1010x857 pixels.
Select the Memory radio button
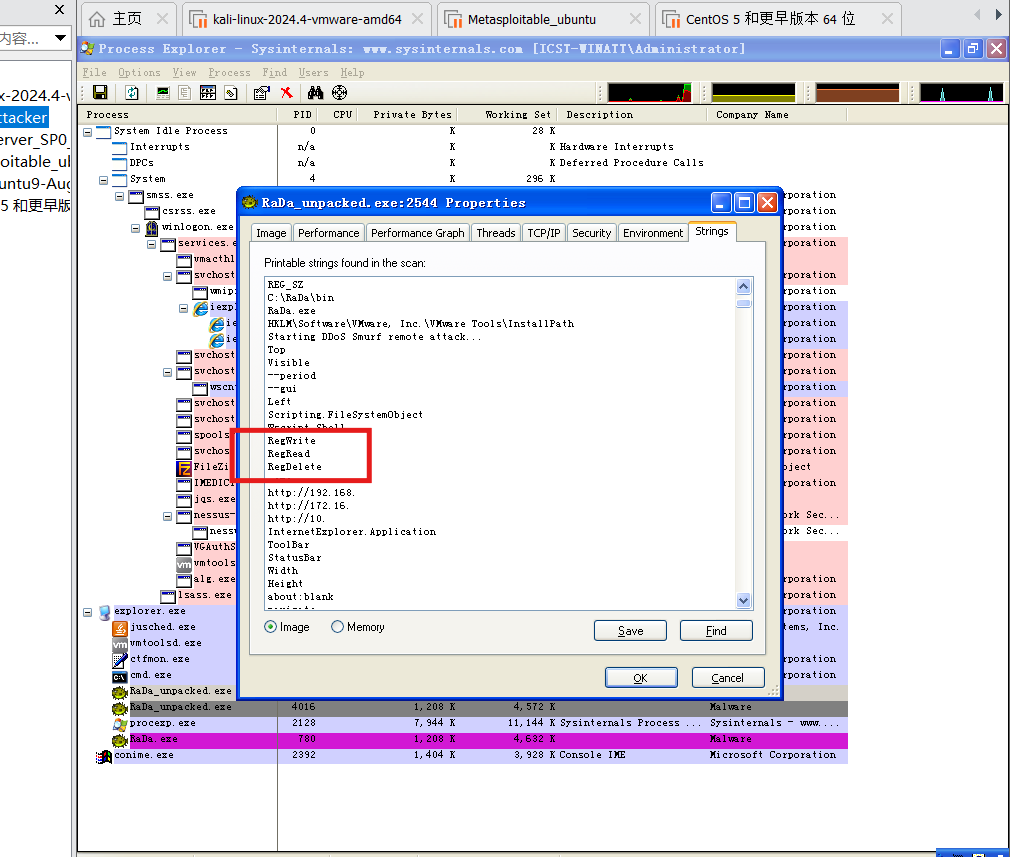(338, 627)
